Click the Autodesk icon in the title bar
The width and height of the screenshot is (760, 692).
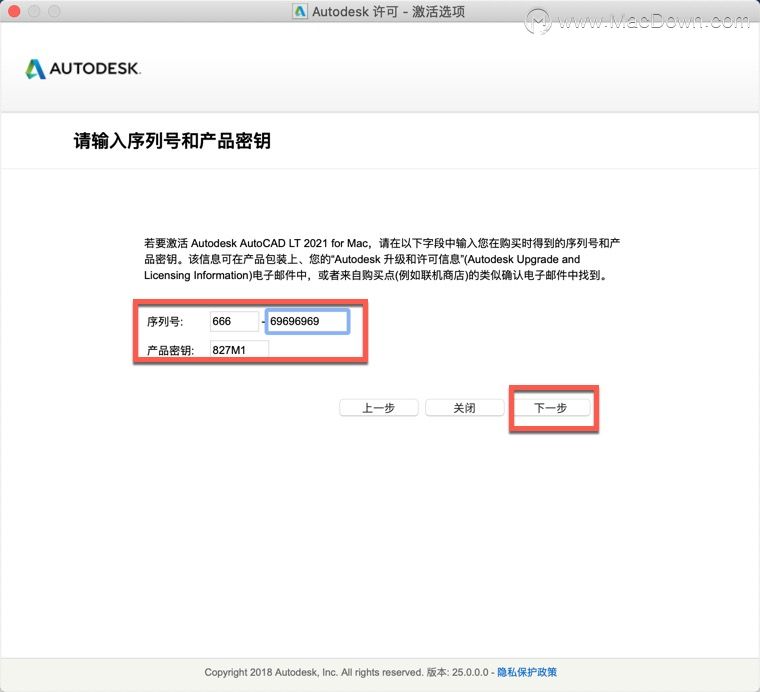tap(300, 11)
